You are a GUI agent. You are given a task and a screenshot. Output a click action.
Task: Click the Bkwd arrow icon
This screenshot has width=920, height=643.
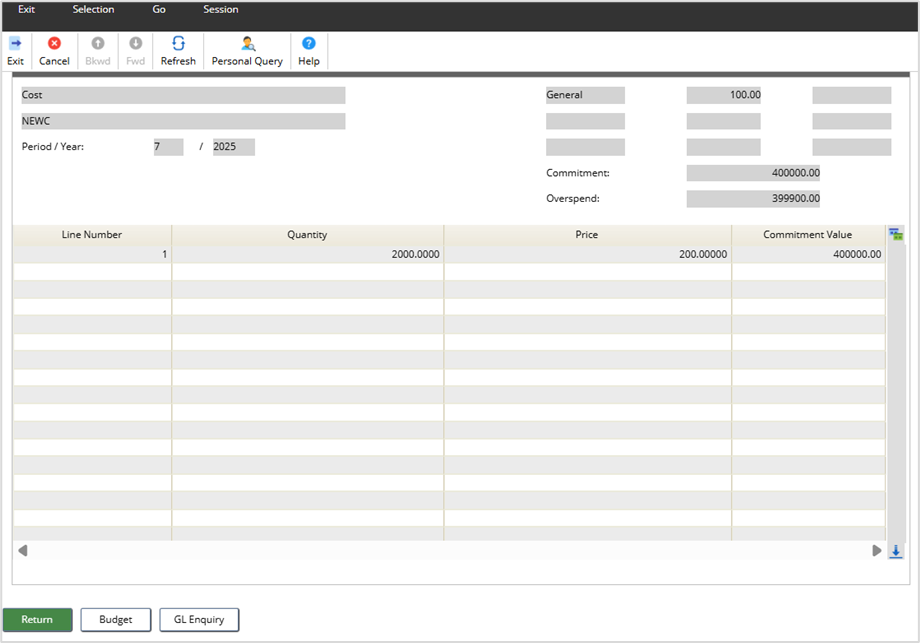(97, 43)
